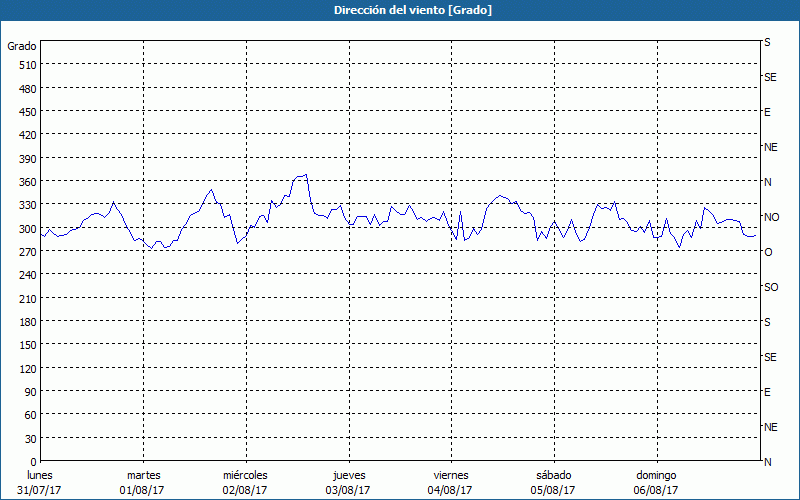Click the 90 degree axis label
The width and height of the screenshot is (800, 500).
[x=29, y=392]
